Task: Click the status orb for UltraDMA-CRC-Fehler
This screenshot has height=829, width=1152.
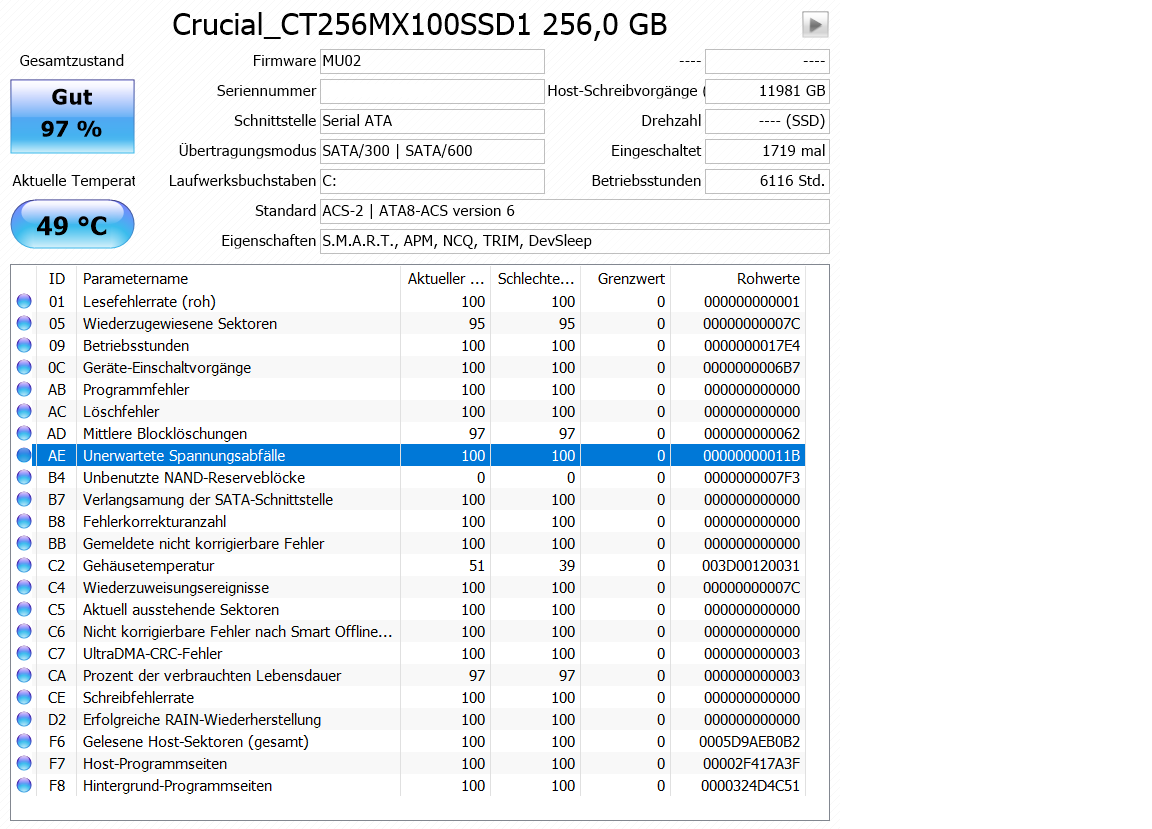Action: tap(24, 654)
